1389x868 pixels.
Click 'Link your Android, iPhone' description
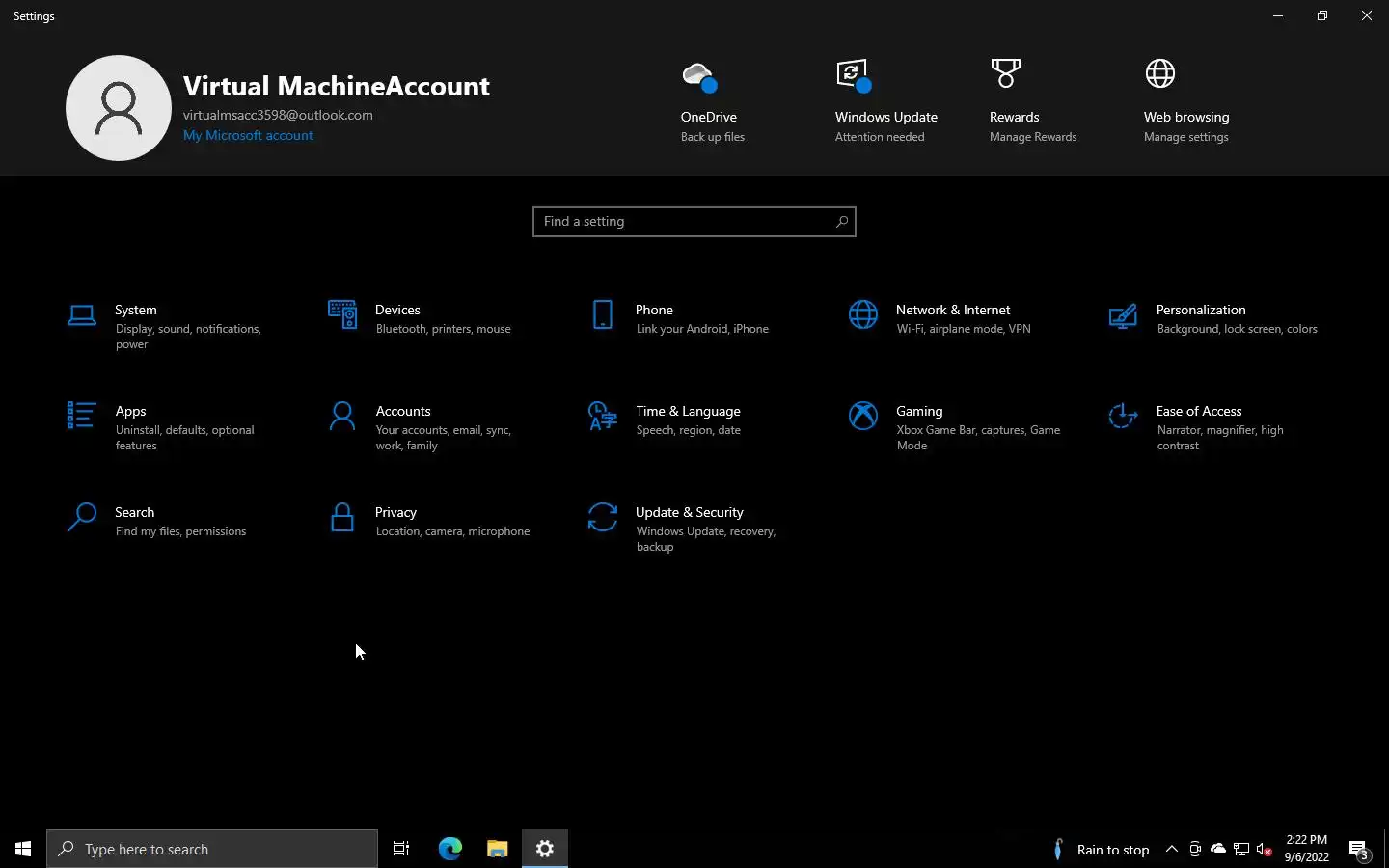(702, 329)
